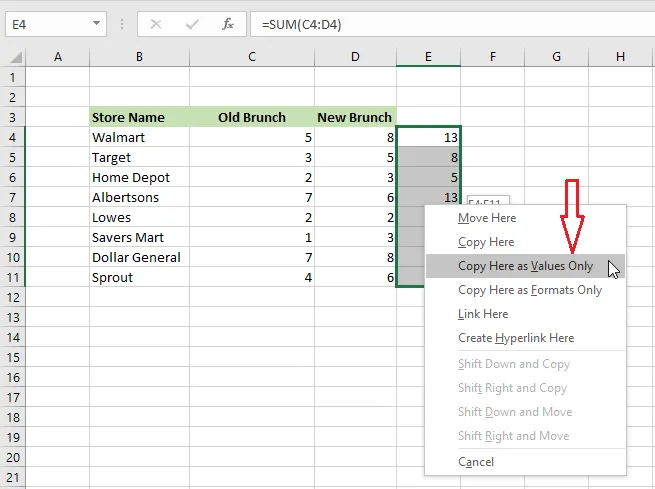
Task: Click cell E6 showing 5
Action: [428, 177]
